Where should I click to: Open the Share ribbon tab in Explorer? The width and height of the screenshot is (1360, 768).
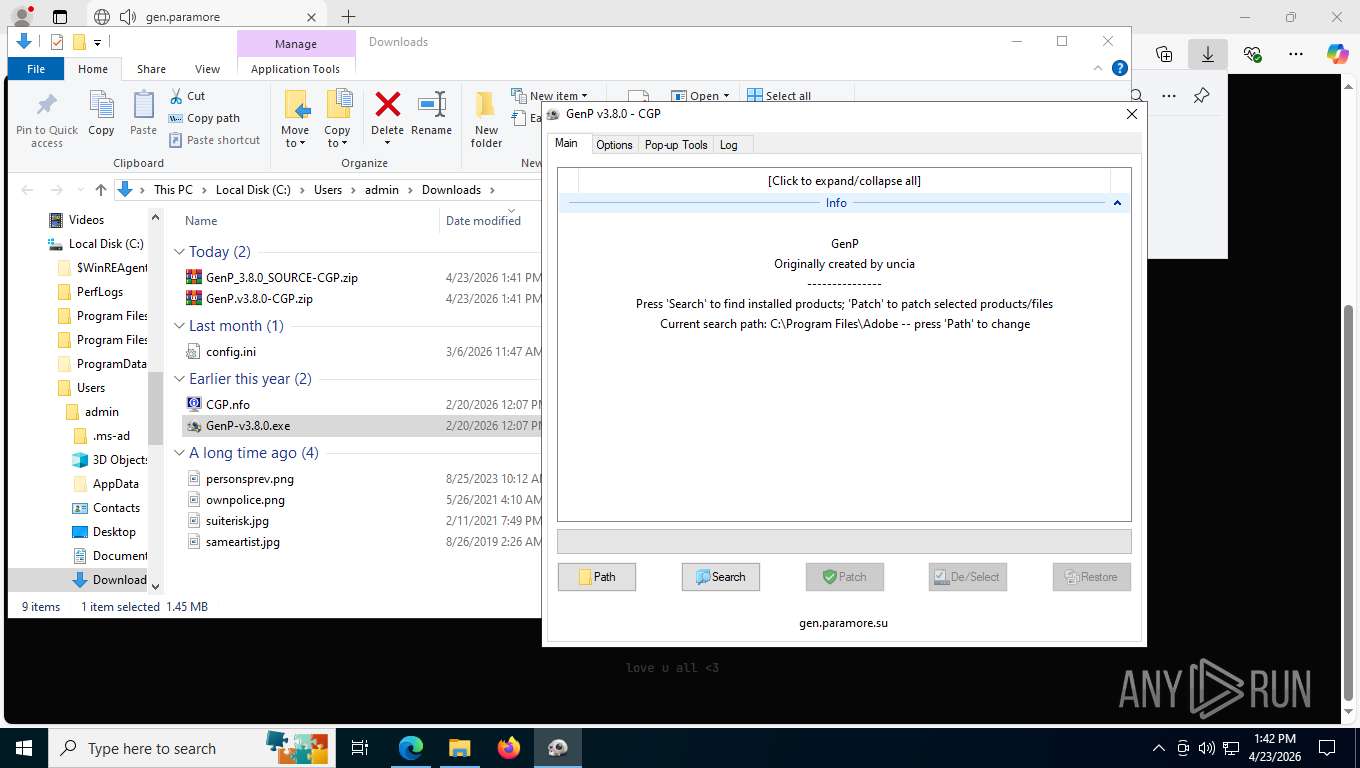[152, 69]
